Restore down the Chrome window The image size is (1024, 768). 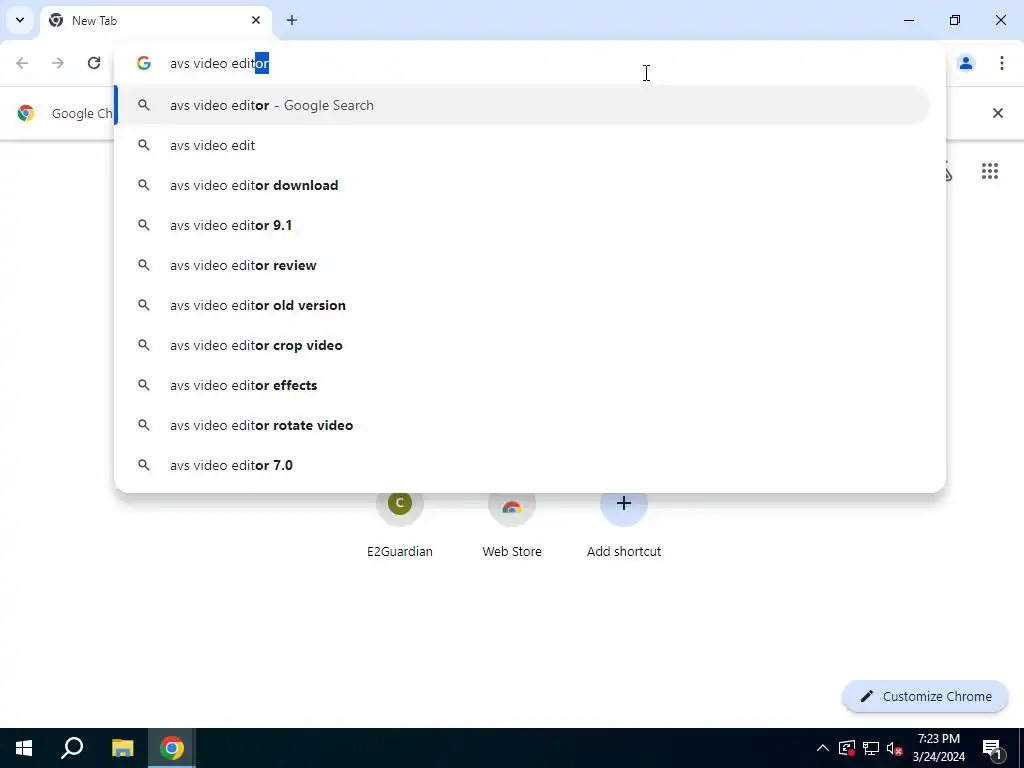click(x=955, y=20)
